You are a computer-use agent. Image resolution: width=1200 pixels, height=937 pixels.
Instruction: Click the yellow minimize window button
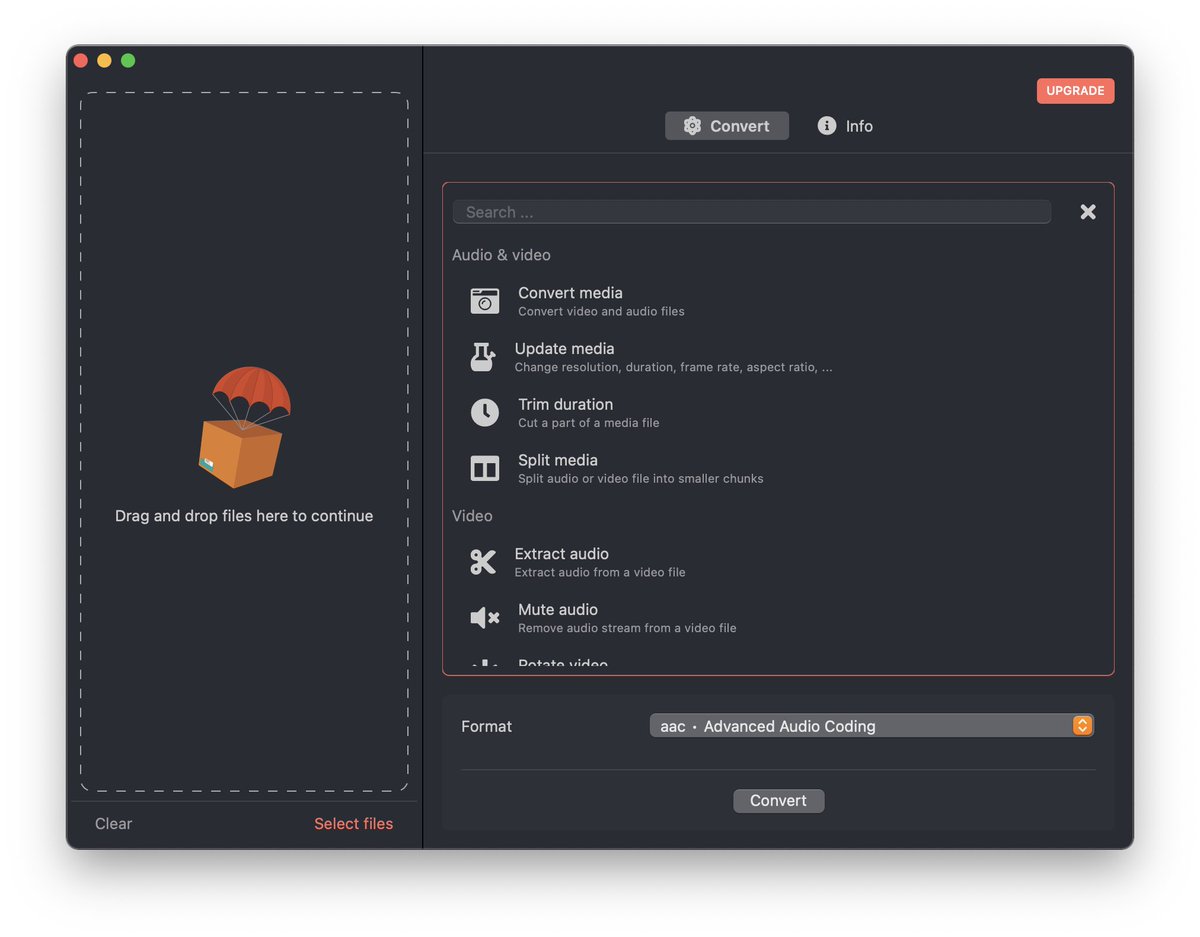pos(104,61)
